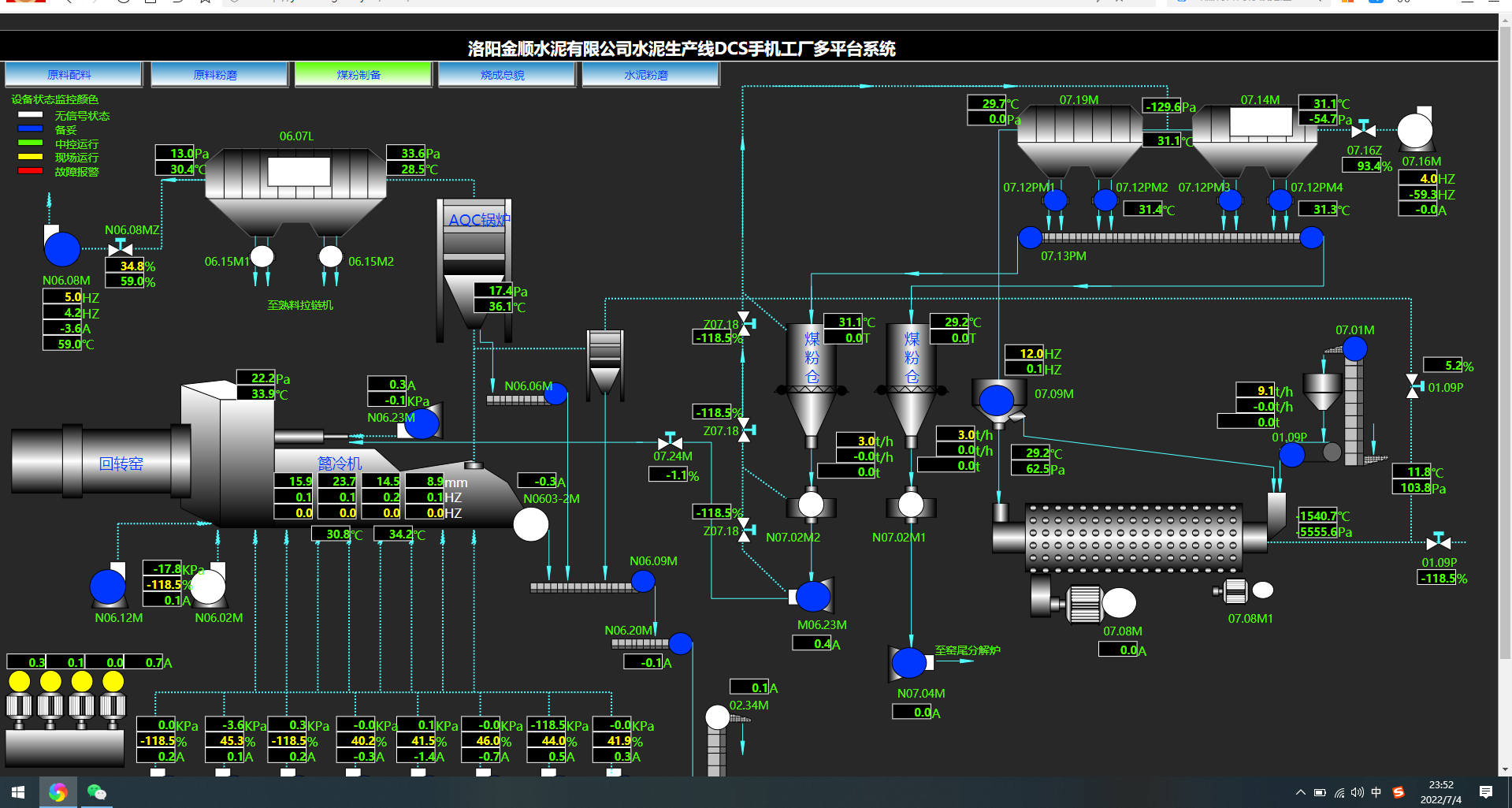Click the N06.02M white fan icon
Viewport: 1512px width, 808px height.
point(209,586)
